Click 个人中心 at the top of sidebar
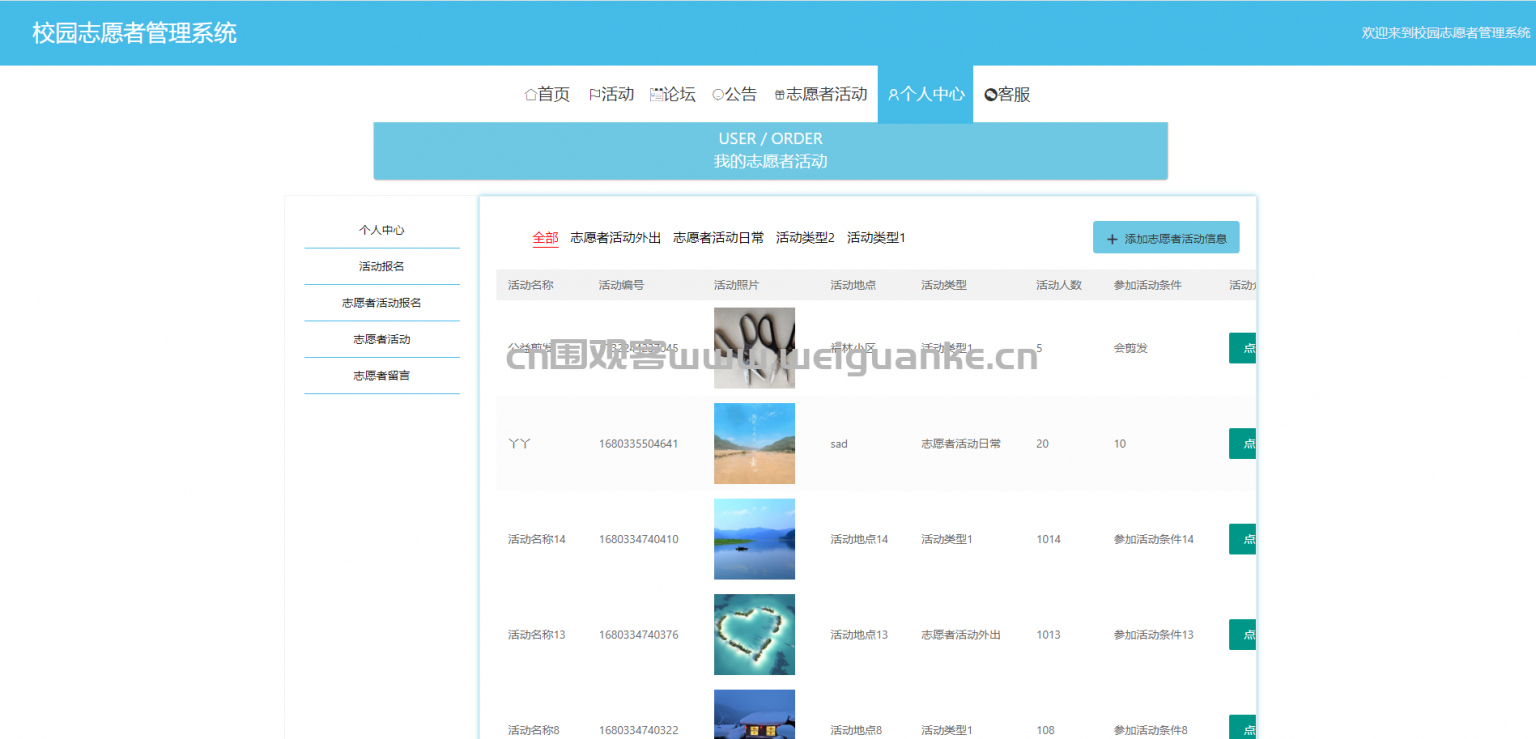Viewport: 1536px width, 739px height. pyautogui.click(x=382, y=229)
